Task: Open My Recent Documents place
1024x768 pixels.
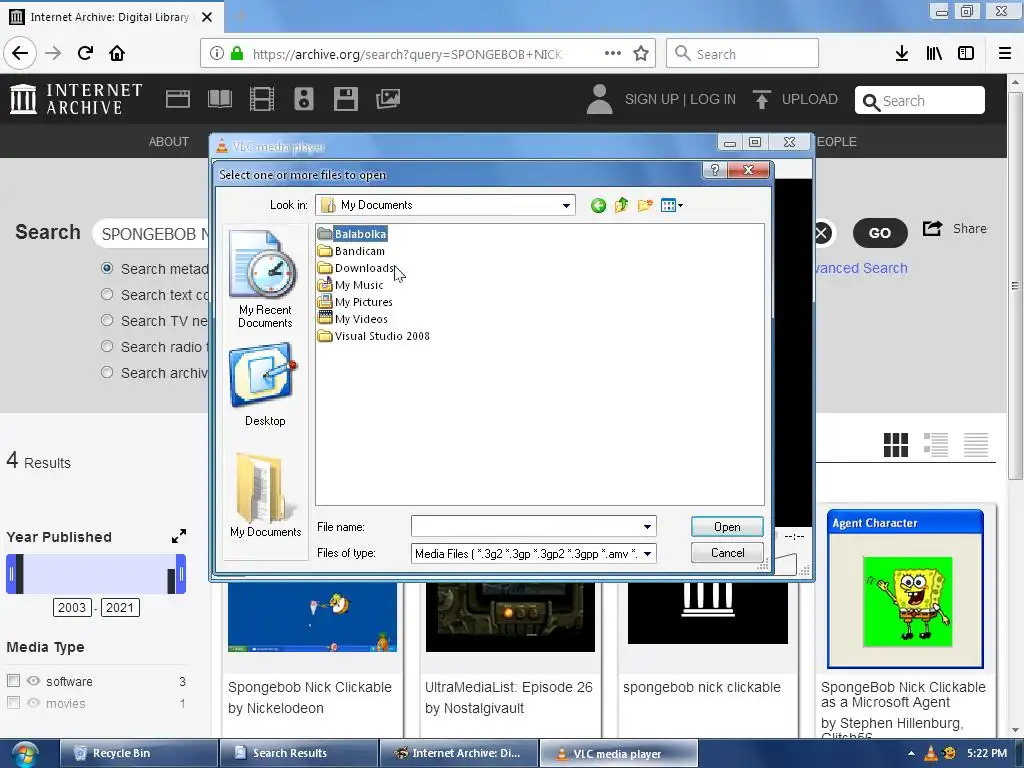Action: (265, 280)
